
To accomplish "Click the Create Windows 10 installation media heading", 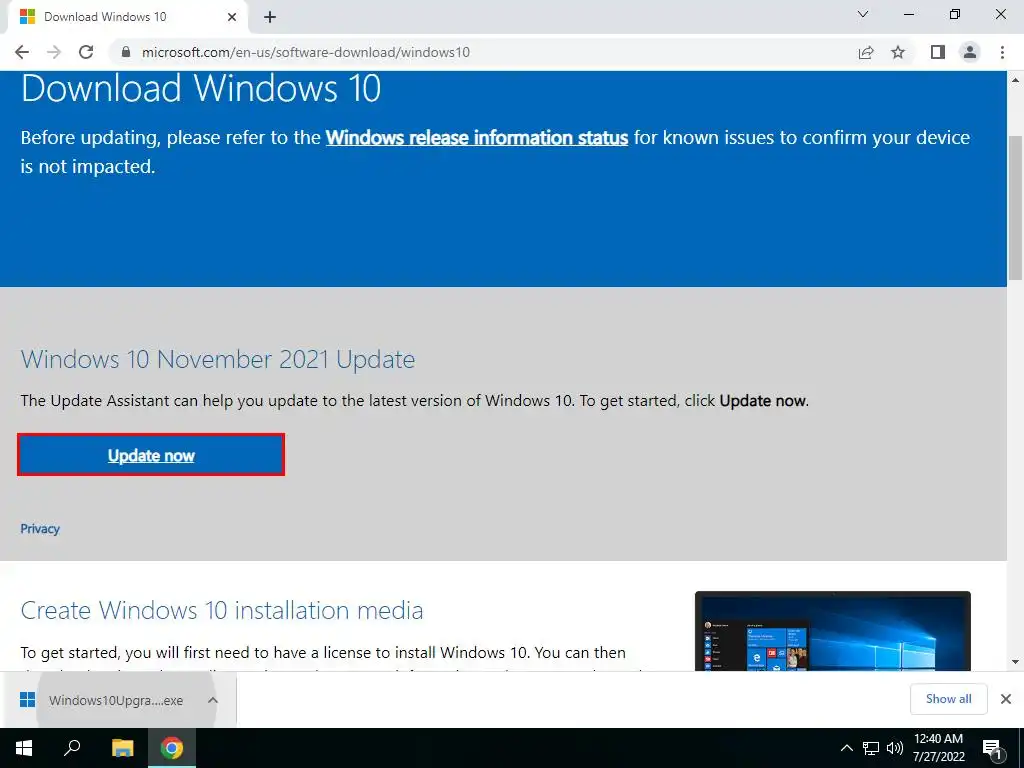I will coord(222,611).
